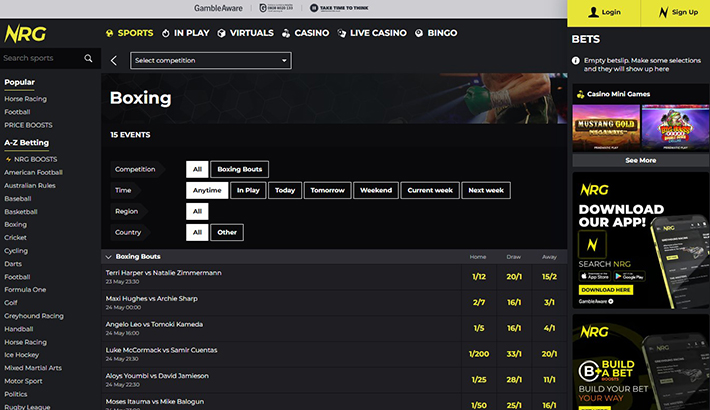Select All competition filter
710x410 pixels.
pyautogui.click(x=197, y=169)
